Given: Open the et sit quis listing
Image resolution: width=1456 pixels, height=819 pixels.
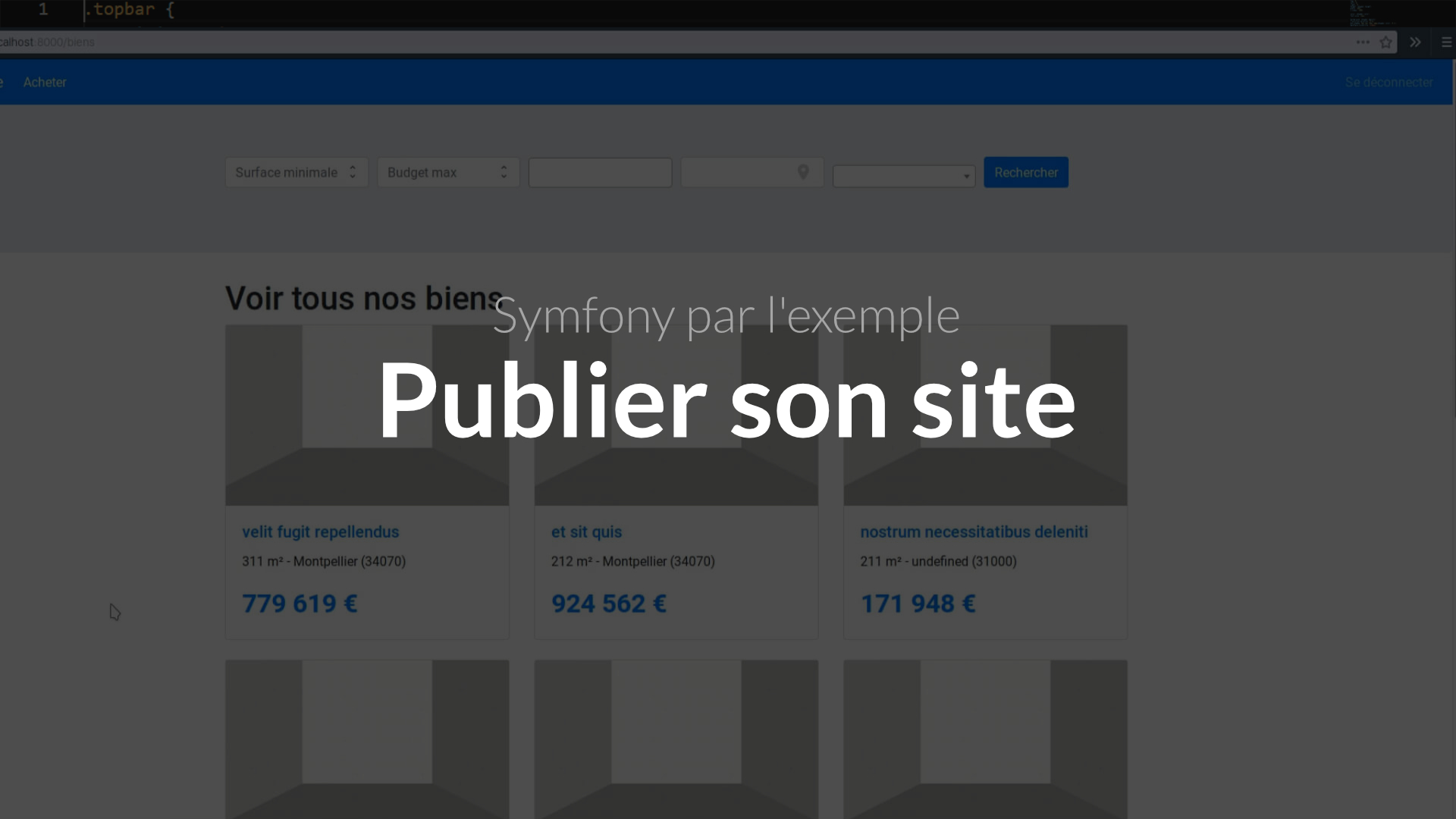Looking at the screenshot, I should [586, 532].
